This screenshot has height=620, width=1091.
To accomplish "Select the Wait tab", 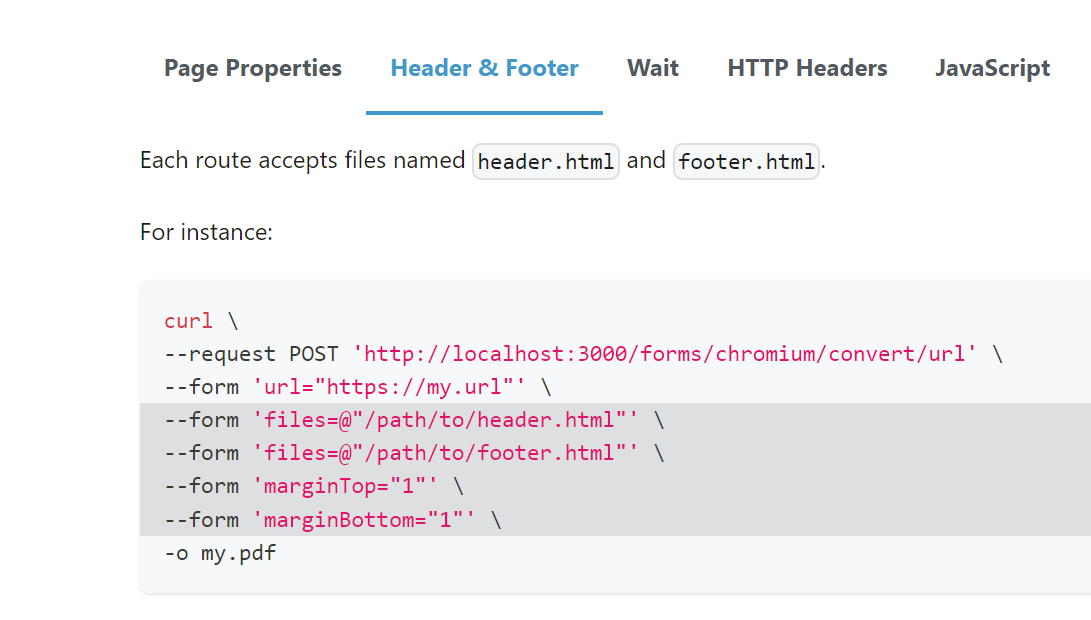I will (x=652, y=68).
